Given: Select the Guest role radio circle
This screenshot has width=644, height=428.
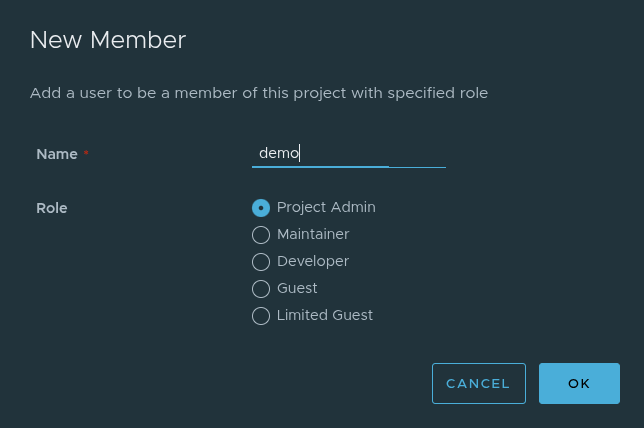Looking at the screenshot, I should (x=261, y=289).
